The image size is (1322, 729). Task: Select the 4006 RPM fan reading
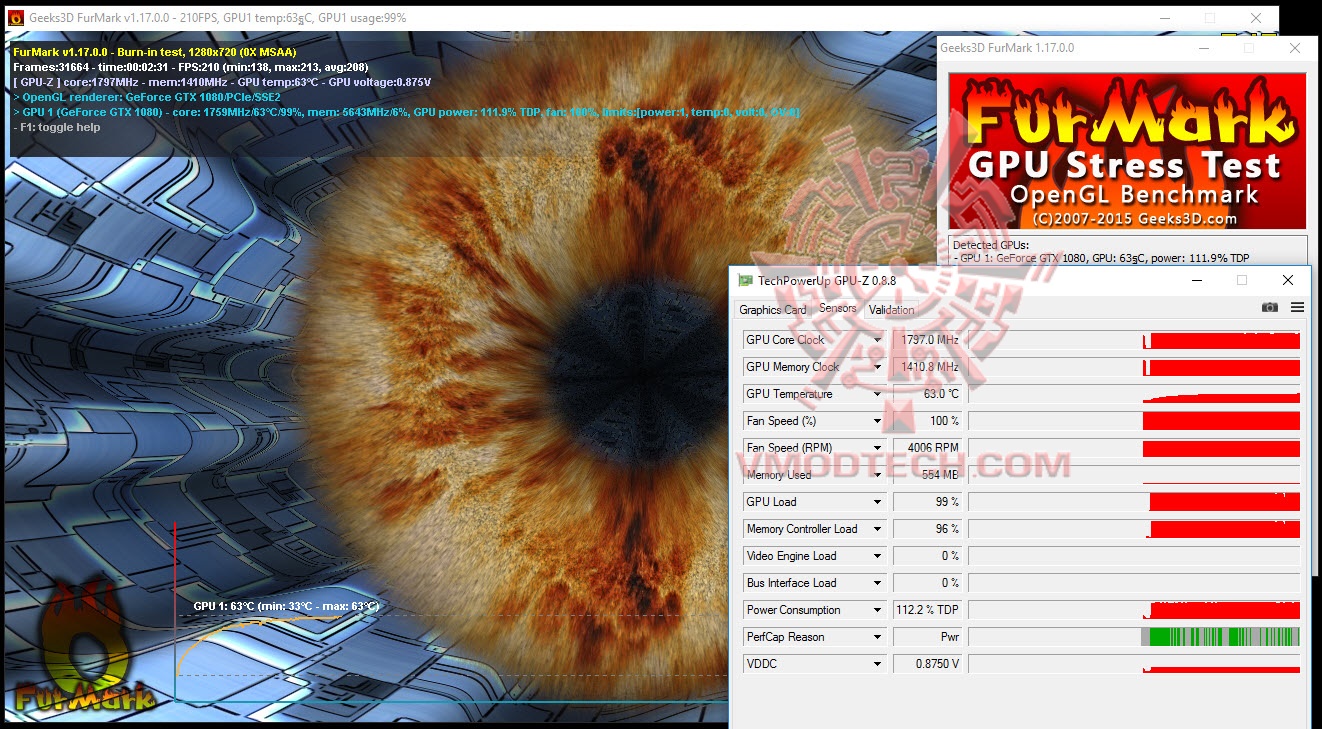coord(928,448)
